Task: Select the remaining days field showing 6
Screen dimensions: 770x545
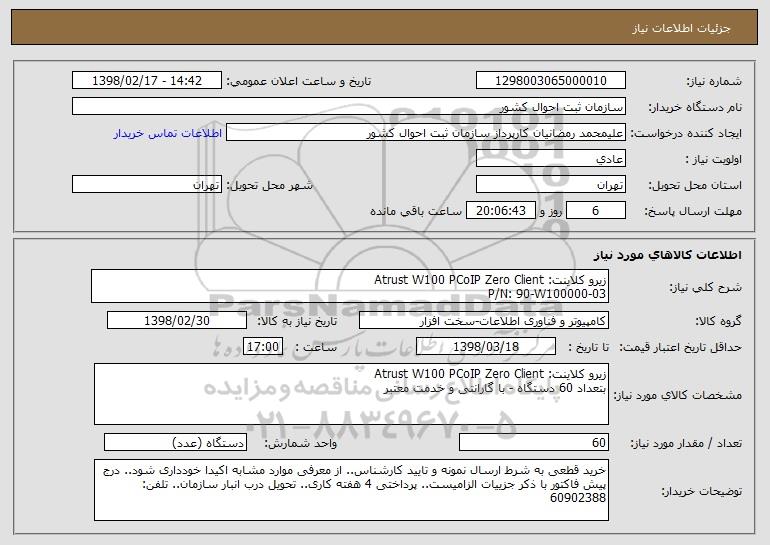Action: pos(596,211)
